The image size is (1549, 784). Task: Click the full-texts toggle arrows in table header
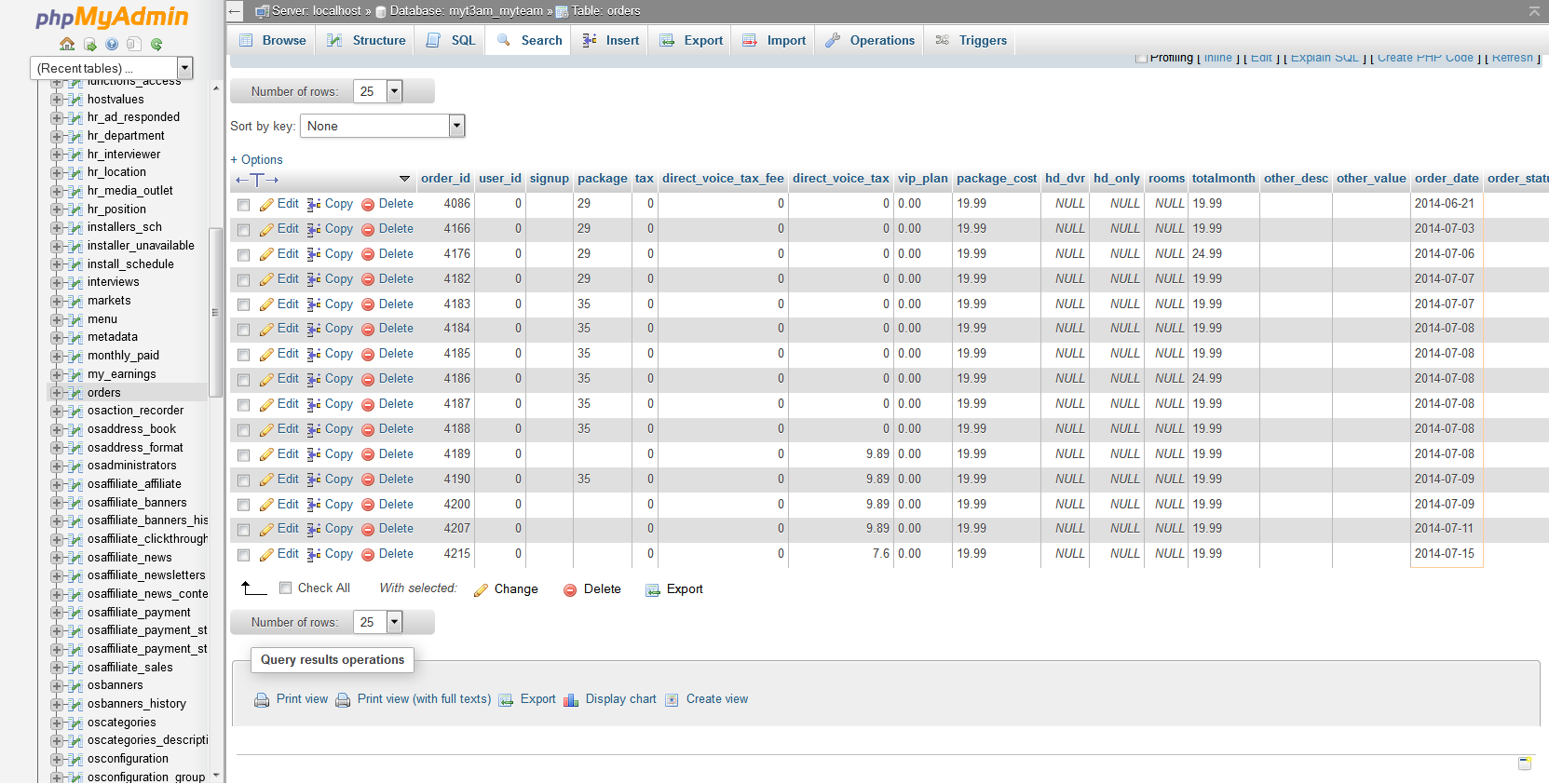click(257, 180)
